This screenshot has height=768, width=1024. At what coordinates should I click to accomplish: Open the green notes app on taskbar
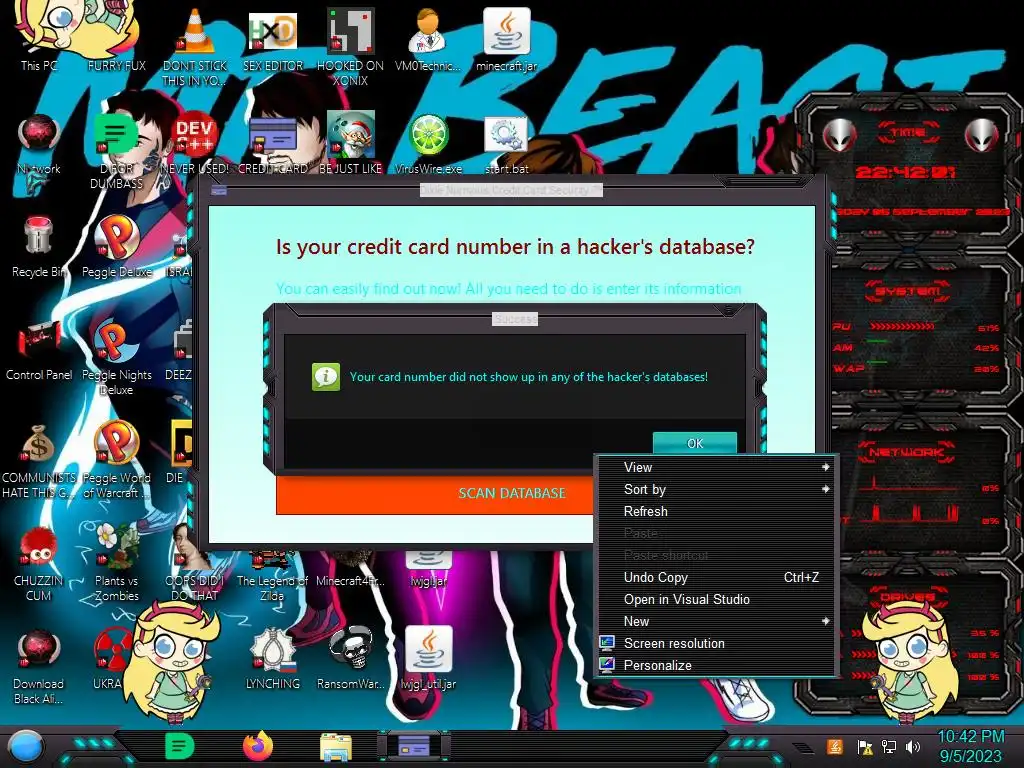(x=179, y=746)
